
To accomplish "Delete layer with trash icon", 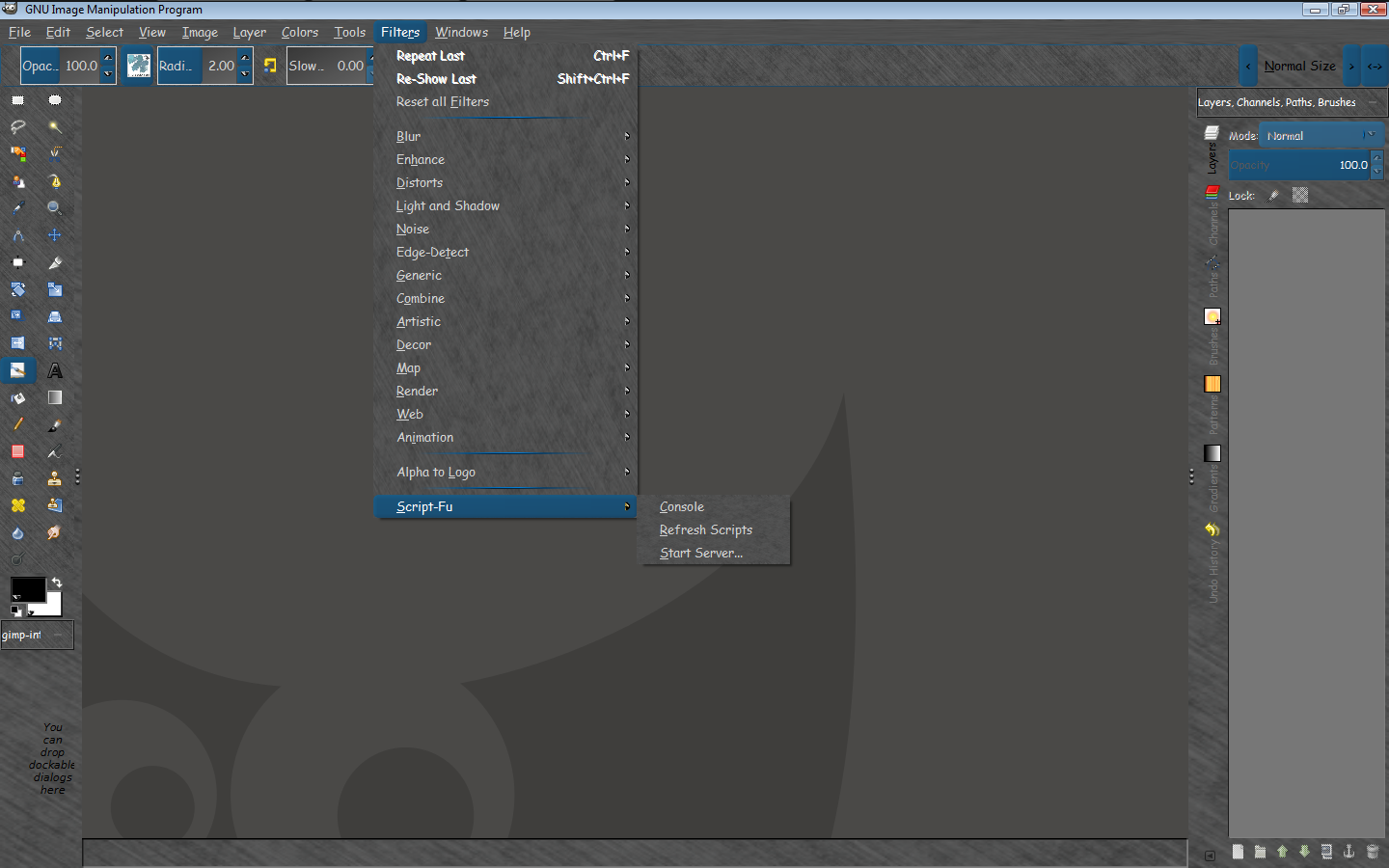I will tap(1373, 852).
